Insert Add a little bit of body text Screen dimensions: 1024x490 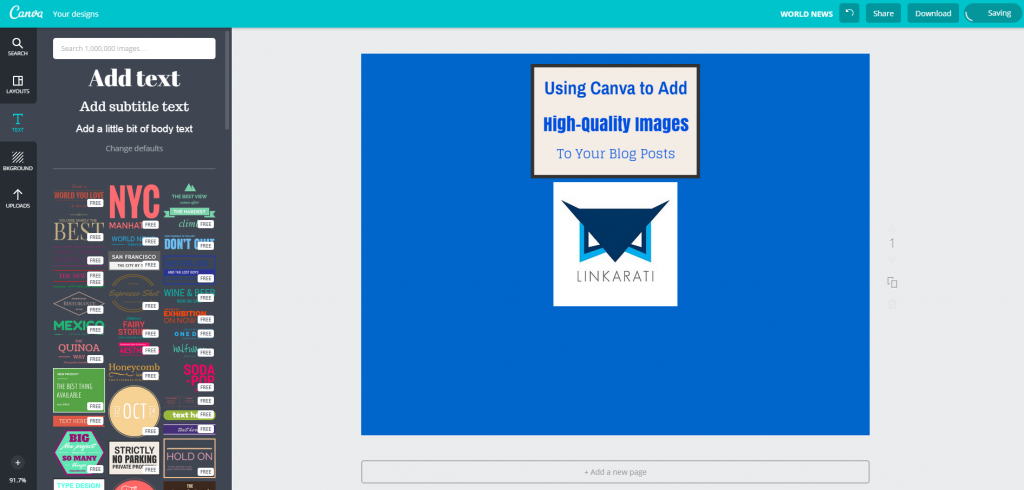134,129
